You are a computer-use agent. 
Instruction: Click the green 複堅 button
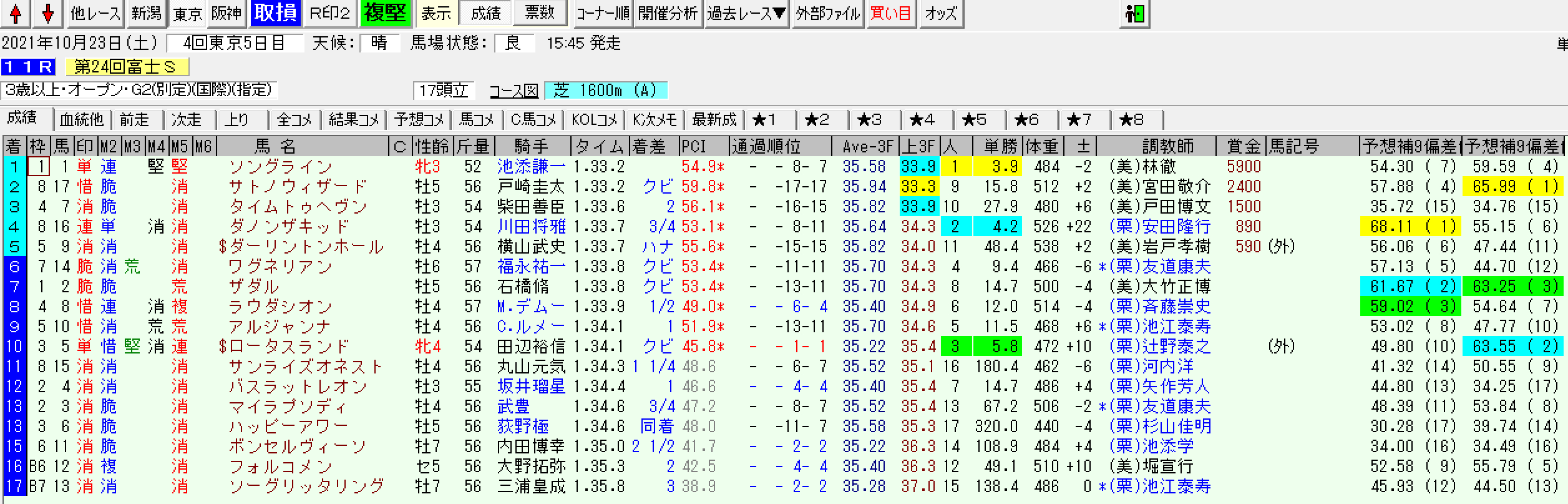click(385, 13)
